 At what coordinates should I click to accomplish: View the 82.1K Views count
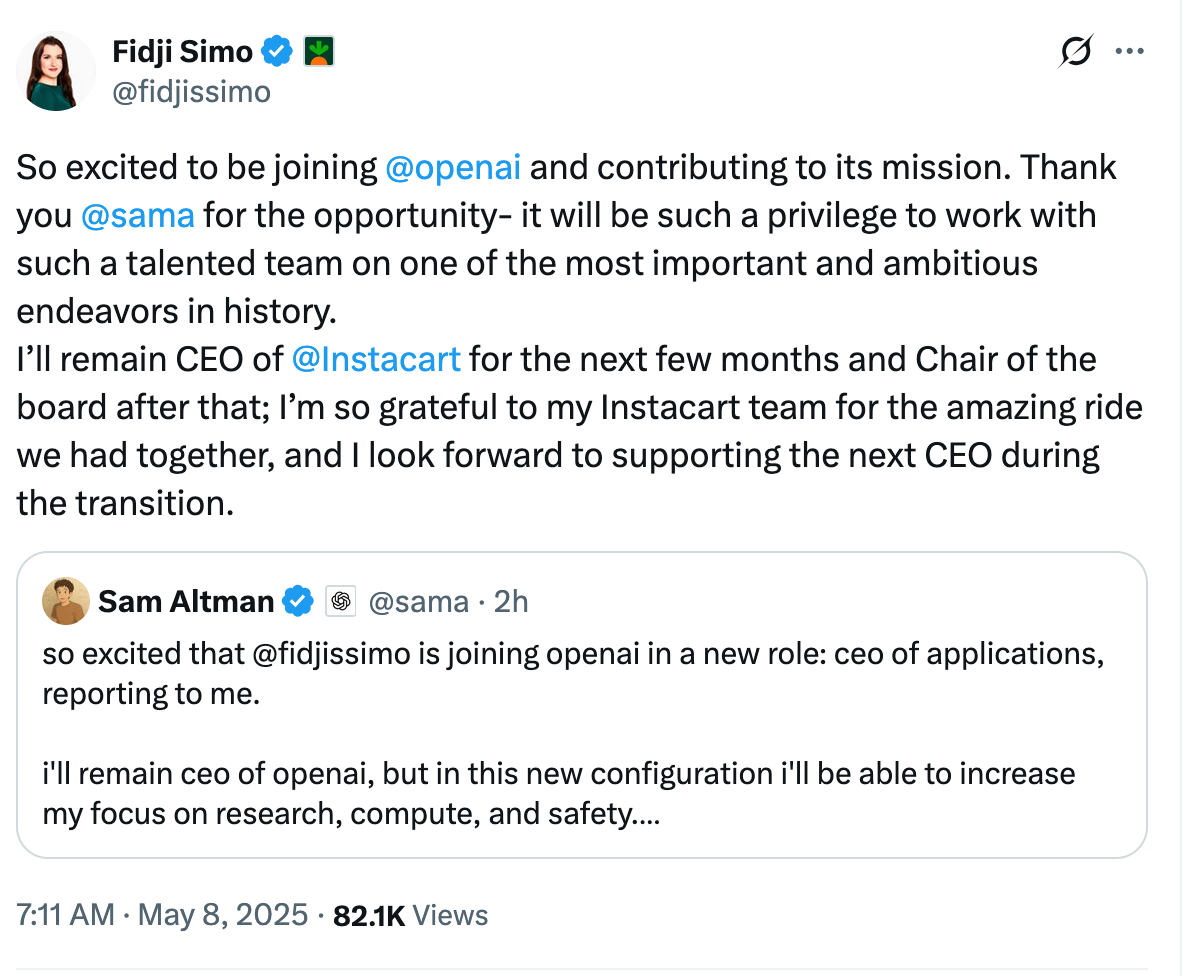click(410, 915)
